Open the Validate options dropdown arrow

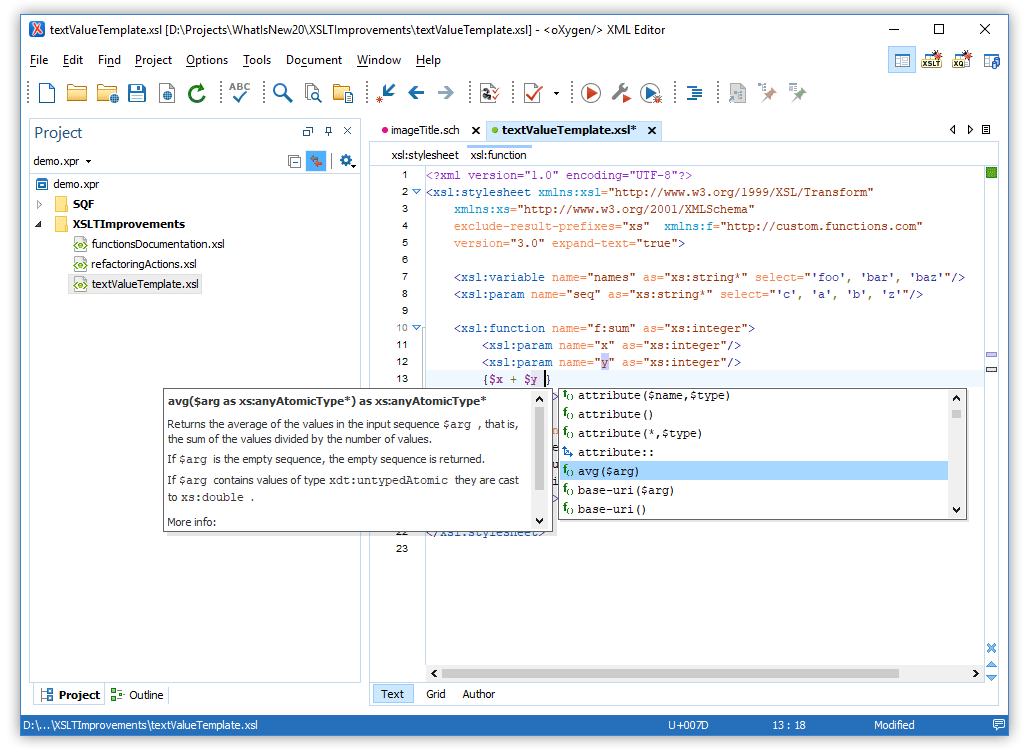[556, 93]
